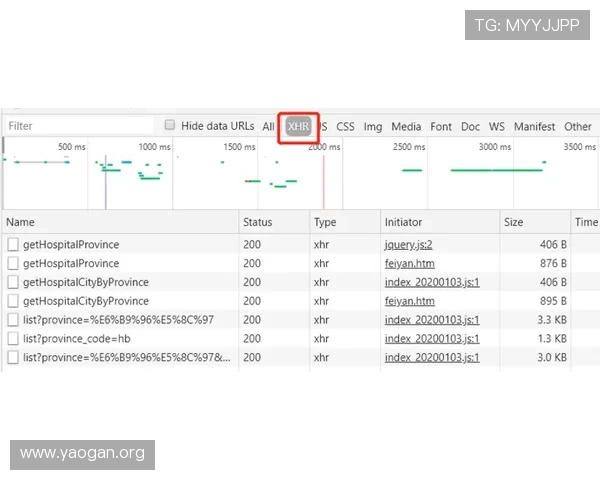Click size value 406 B of jquery.js row

coord(553,244)
